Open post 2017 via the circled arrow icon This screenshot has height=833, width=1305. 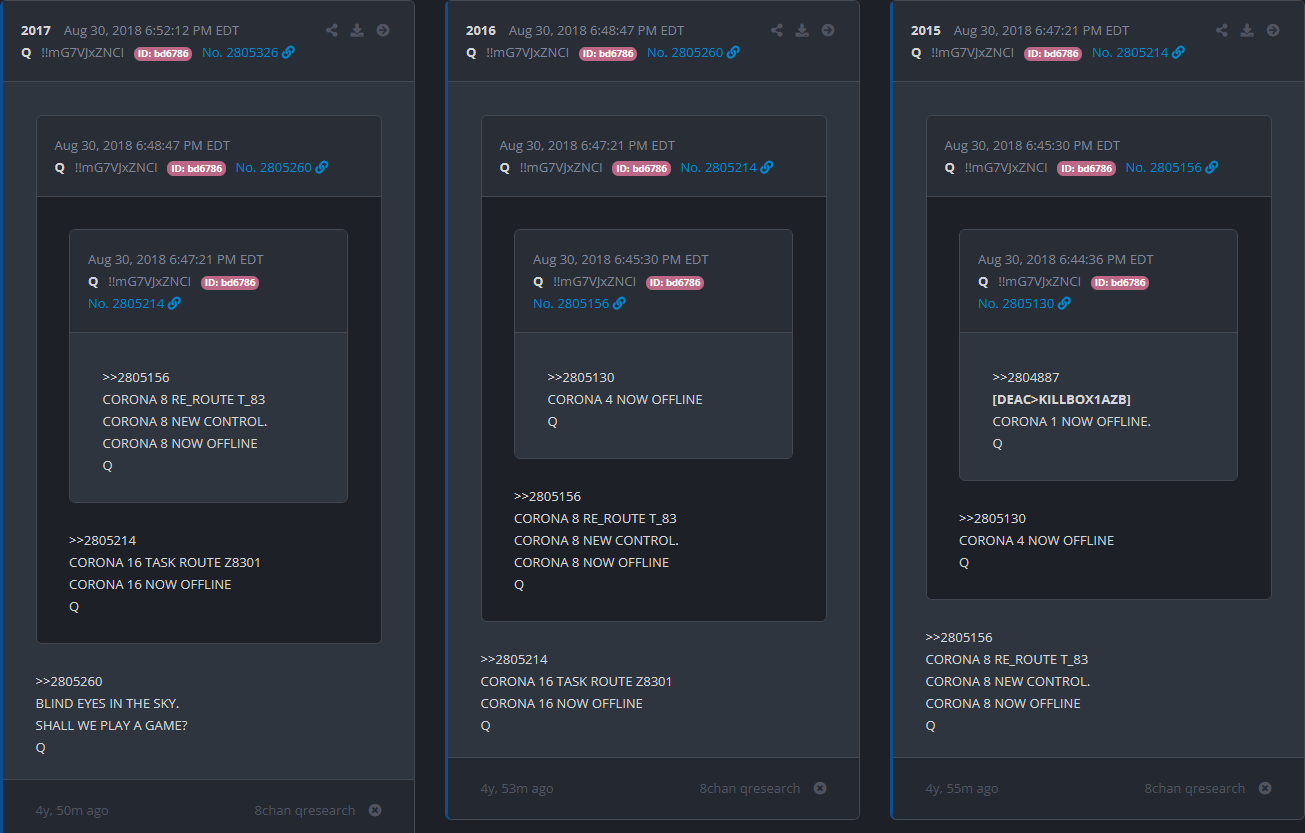pos(383,30)
